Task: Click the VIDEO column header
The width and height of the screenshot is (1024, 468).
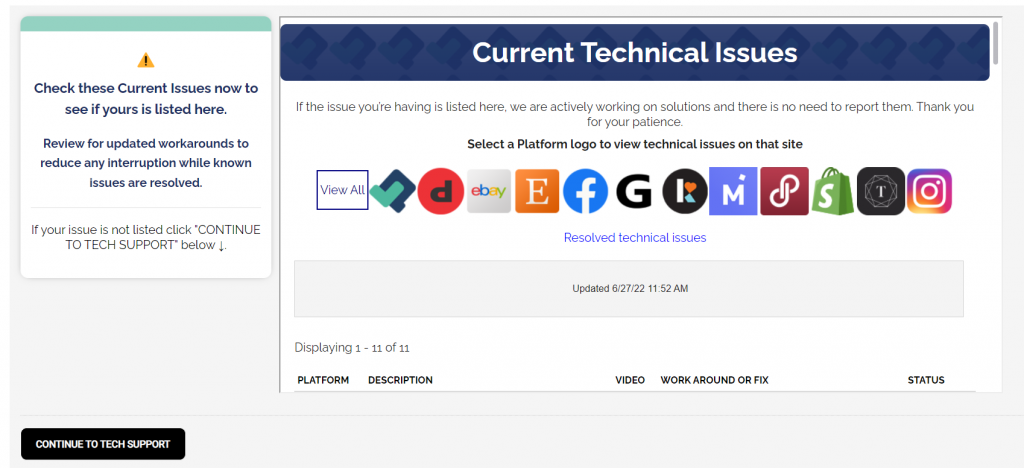Action: tap(630, 380)
